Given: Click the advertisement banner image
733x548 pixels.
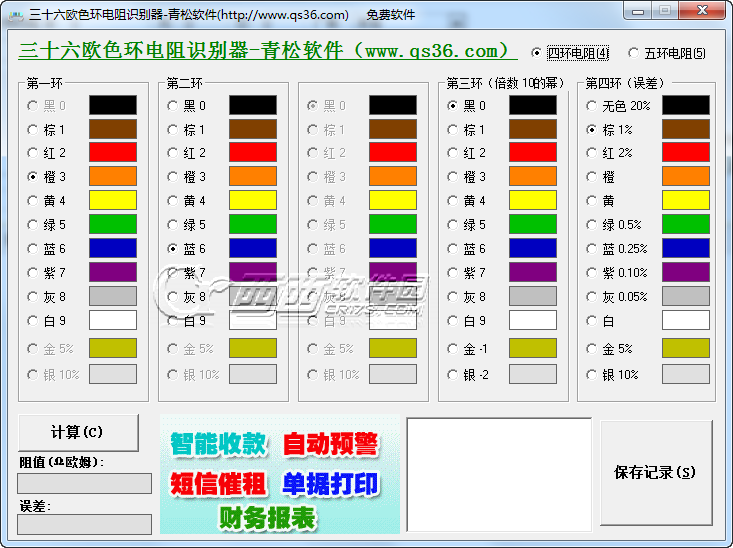Looking at the screenshot, I should pos(280,475).
